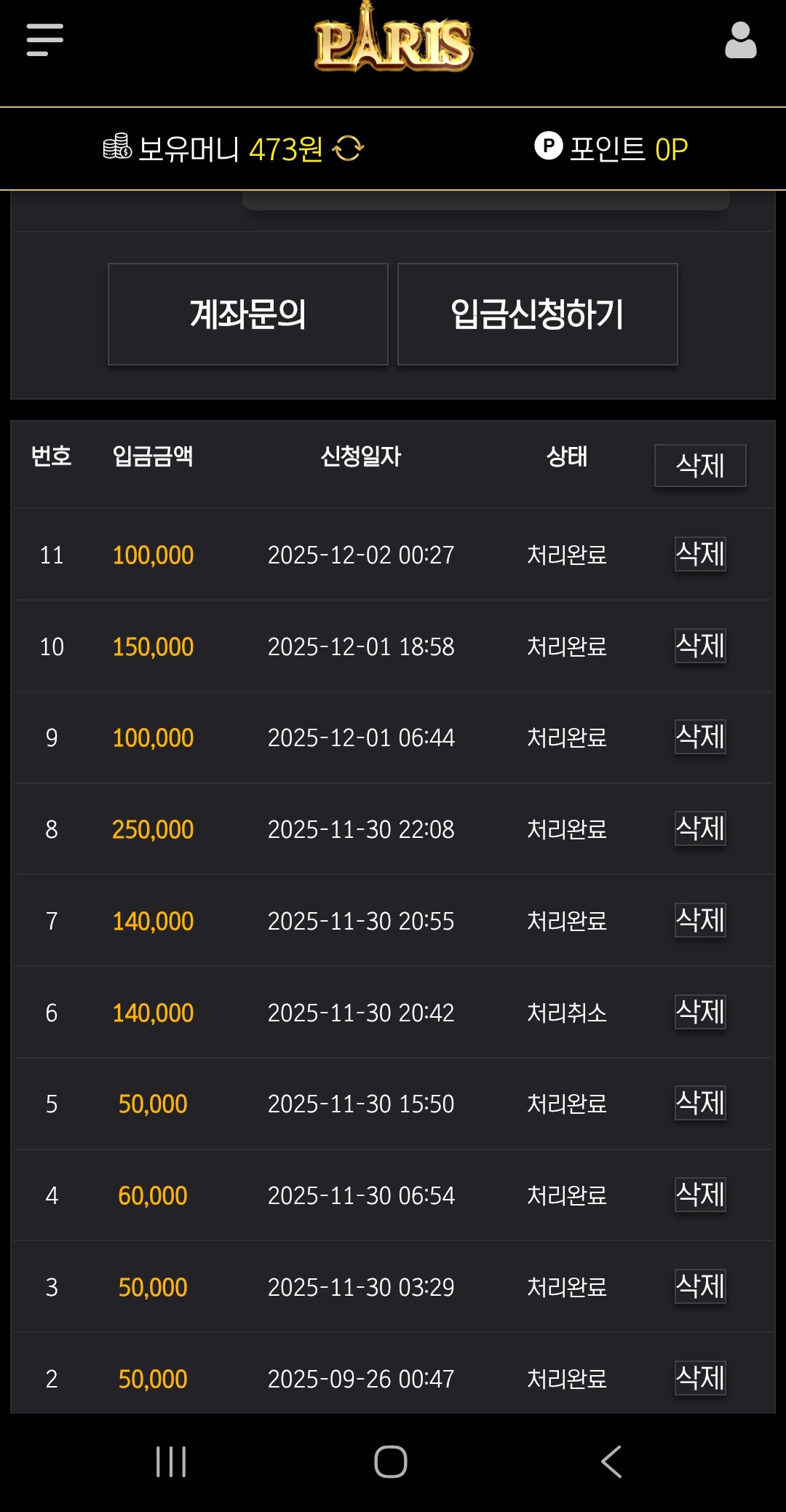The image size is (786, 1512).
Task: Delete the 150,000 deposit row 10
Action: [699, 646]
